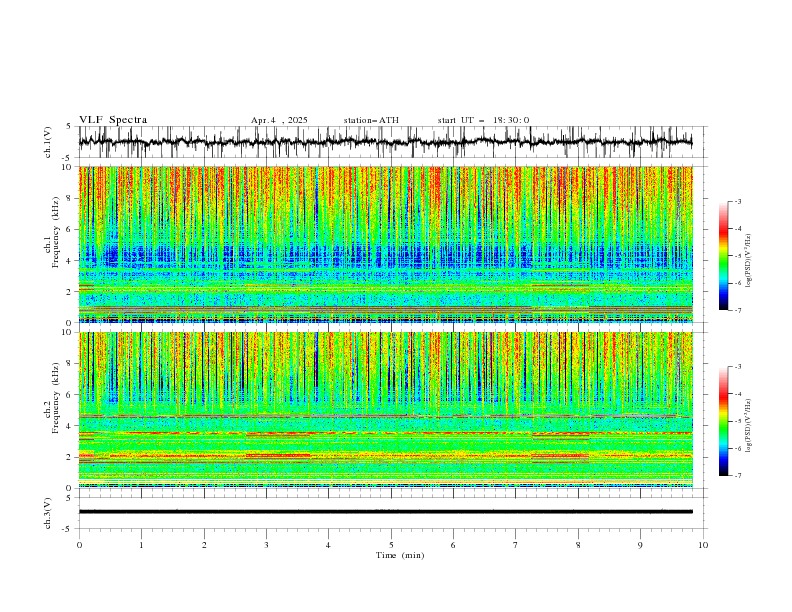Select the "Apr.4 , 2025" date text
This screenshot has width=792, height=612.
[279, 120]
